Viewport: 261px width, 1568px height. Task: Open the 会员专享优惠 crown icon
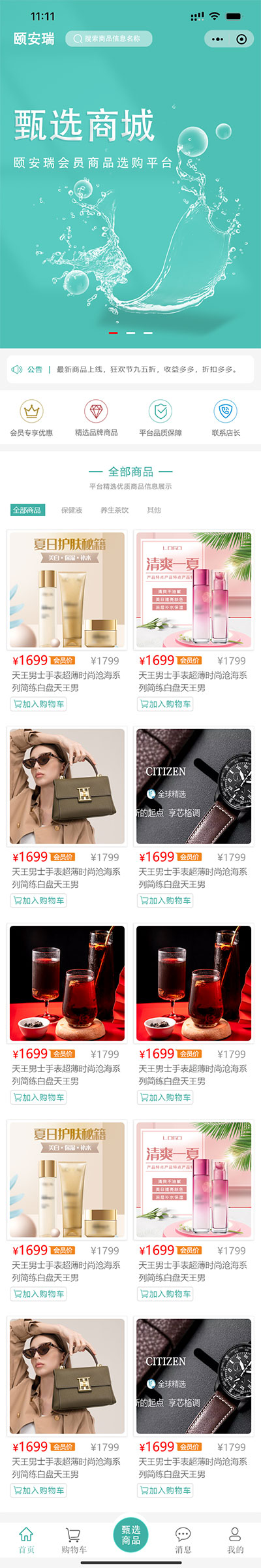click(31, 411)
